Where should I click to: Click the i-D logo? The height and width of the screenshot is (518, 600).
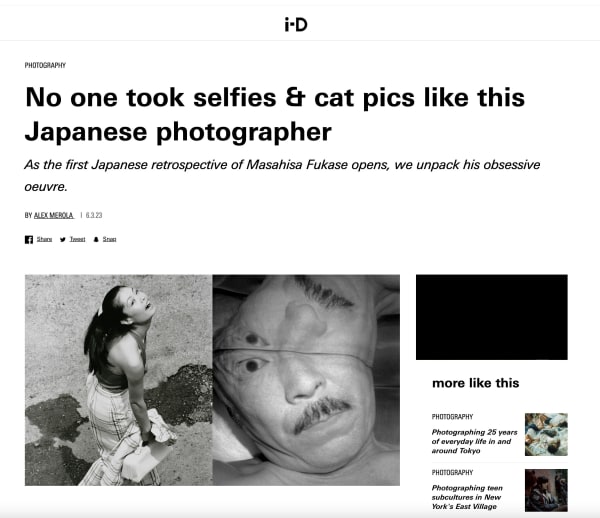tap(296, 24)
